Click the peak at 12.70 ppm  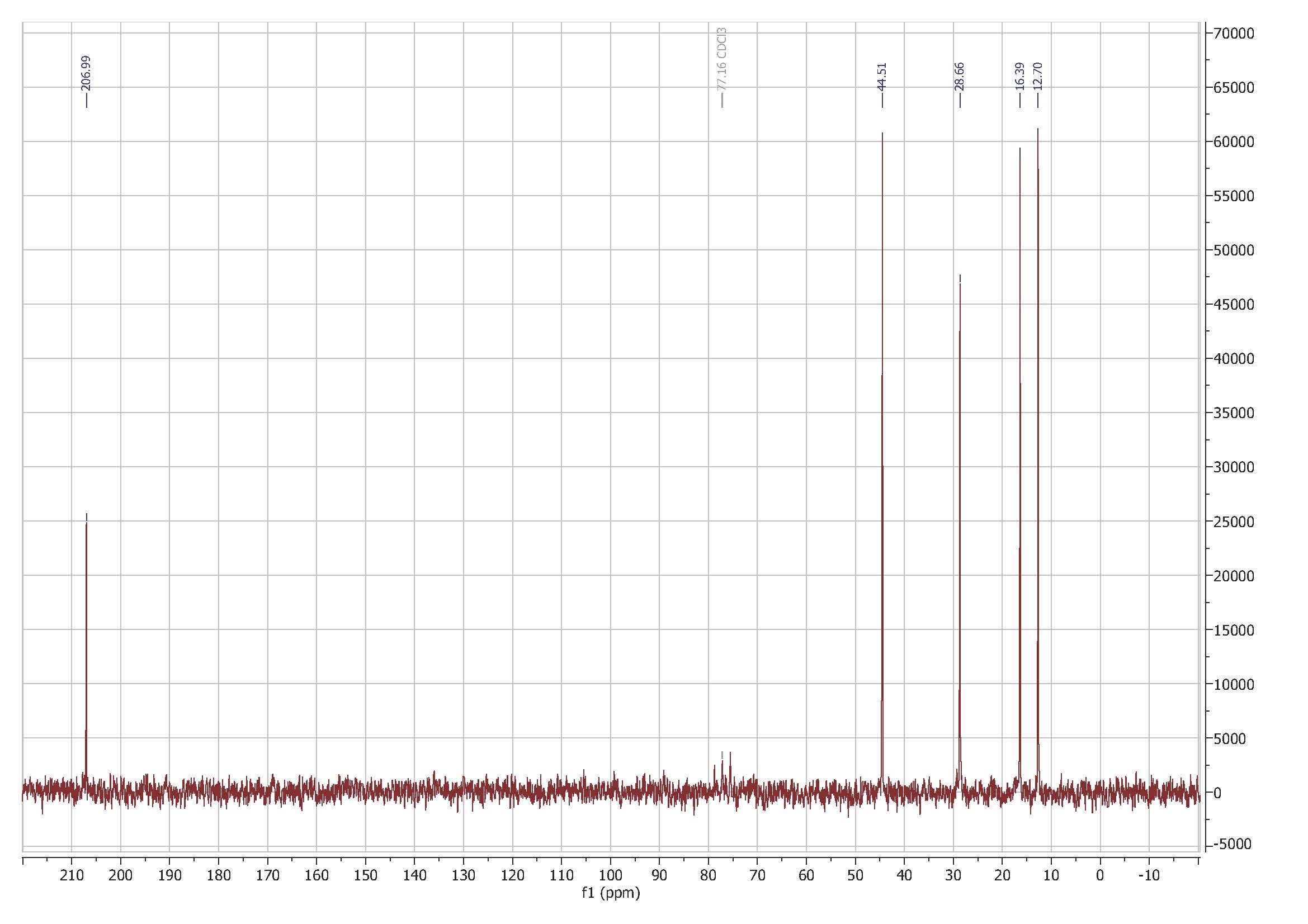1038,399
